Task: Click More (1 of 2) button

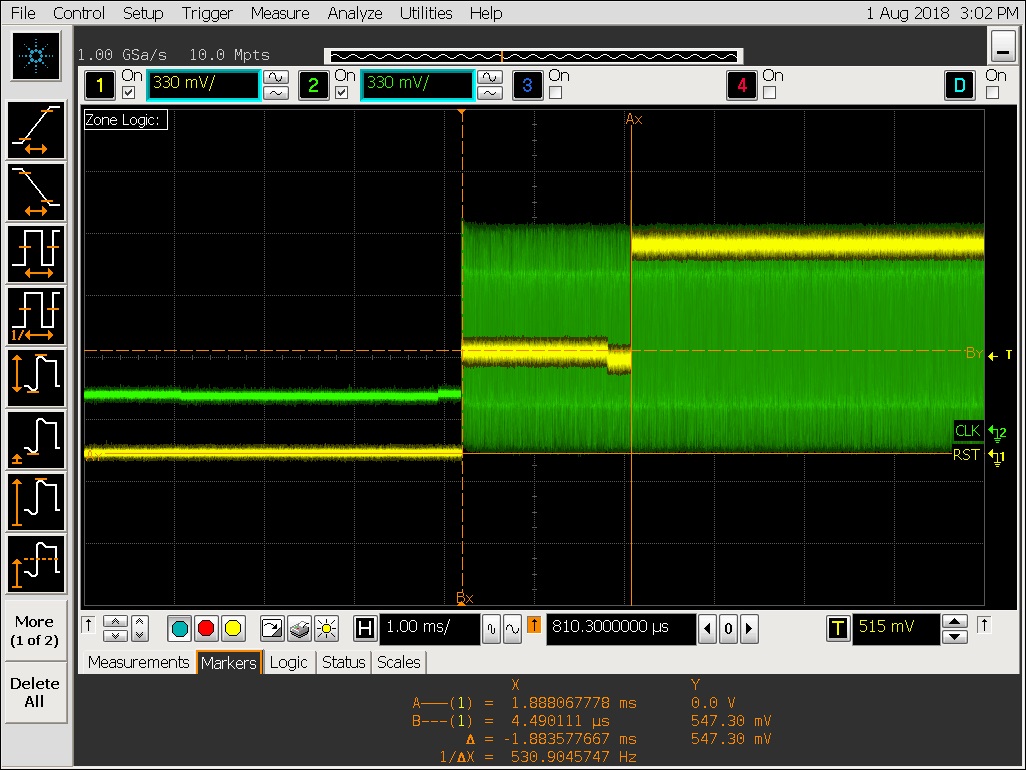Action: click(x=35, y=631)
